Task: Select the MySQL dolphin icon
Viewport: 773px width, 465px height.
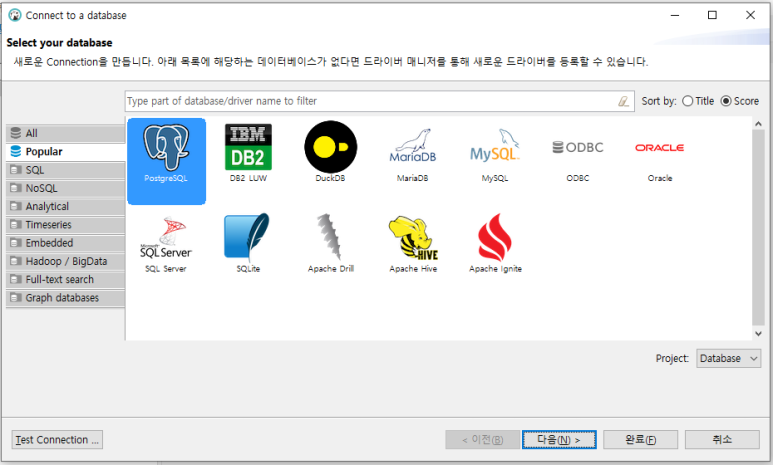Action: [495, 146]
